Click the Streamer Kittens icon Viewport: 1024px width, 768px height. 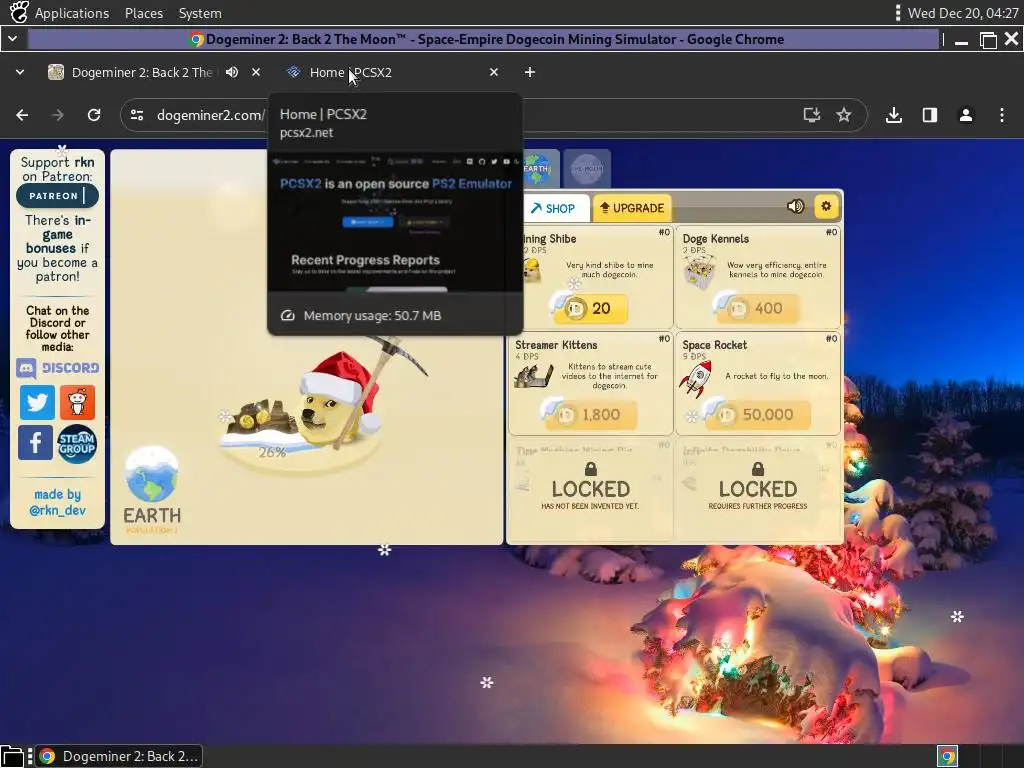pyautogui.click(x=534, y=376)
